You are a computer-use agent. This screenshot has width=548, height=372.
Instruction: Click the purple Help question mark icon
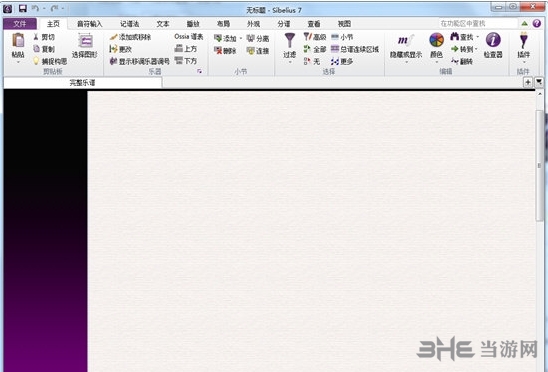[x=537, y=23]
